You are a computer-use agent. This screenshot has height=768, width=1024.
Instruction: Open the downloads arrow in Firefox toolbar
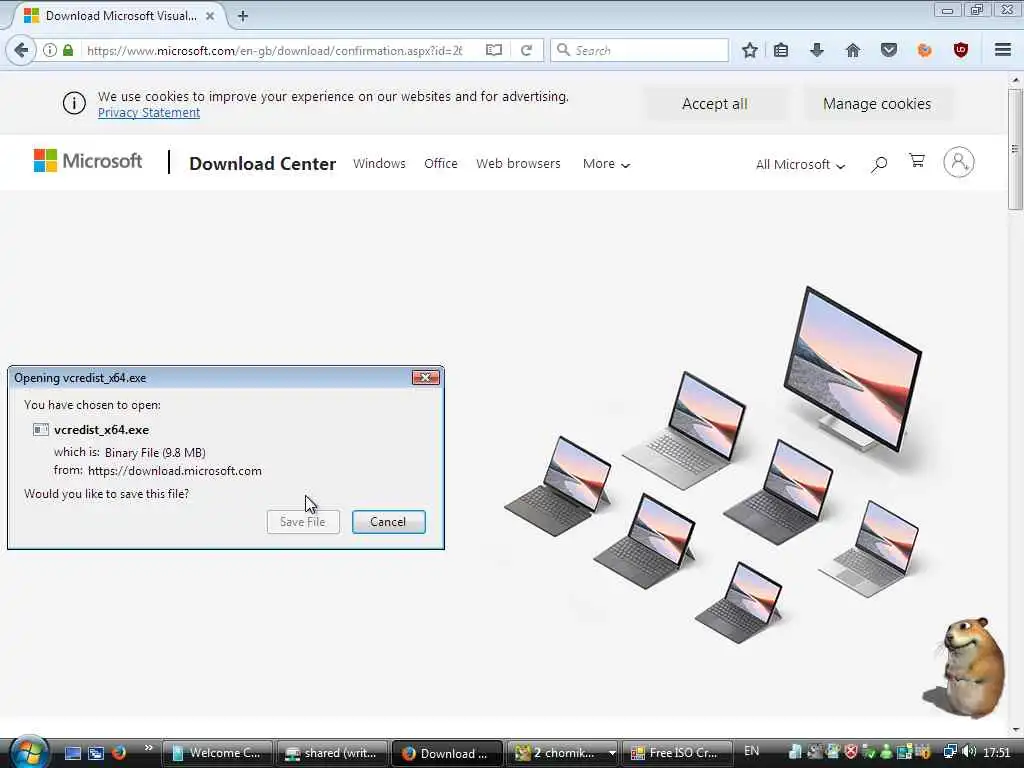coord(817,50)
